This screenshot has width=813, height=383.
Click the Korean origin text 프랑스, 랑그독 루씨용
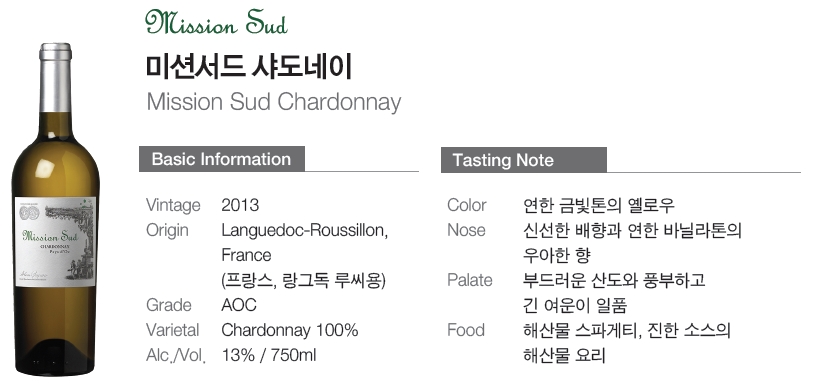click(x=303, y=280)
